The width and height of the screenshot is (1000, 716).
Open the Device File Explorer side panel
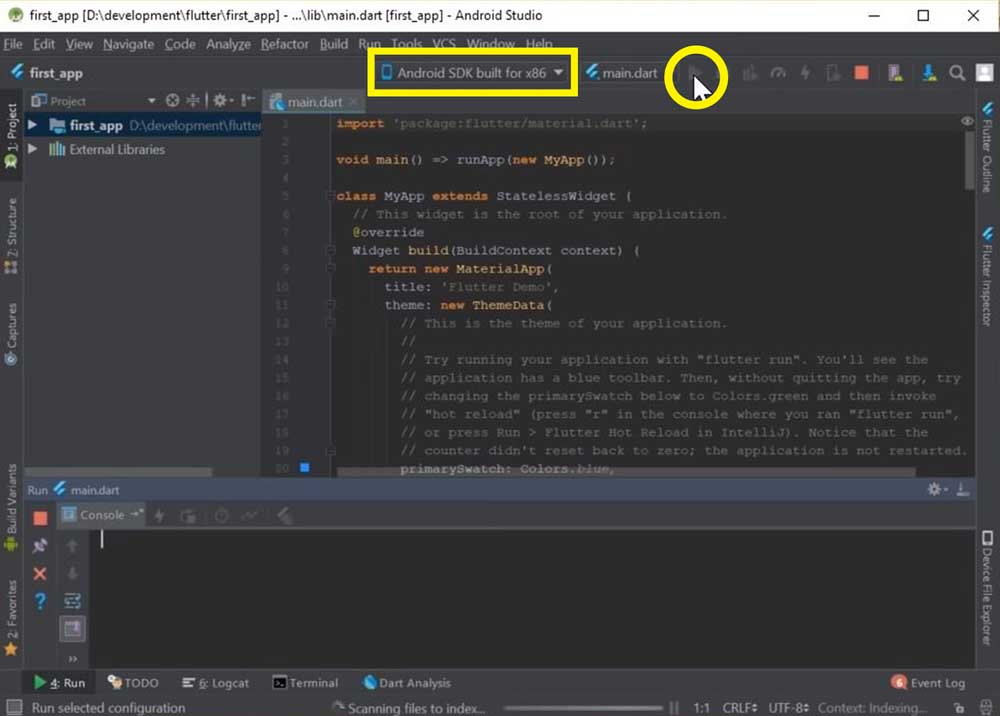point(987,587)
